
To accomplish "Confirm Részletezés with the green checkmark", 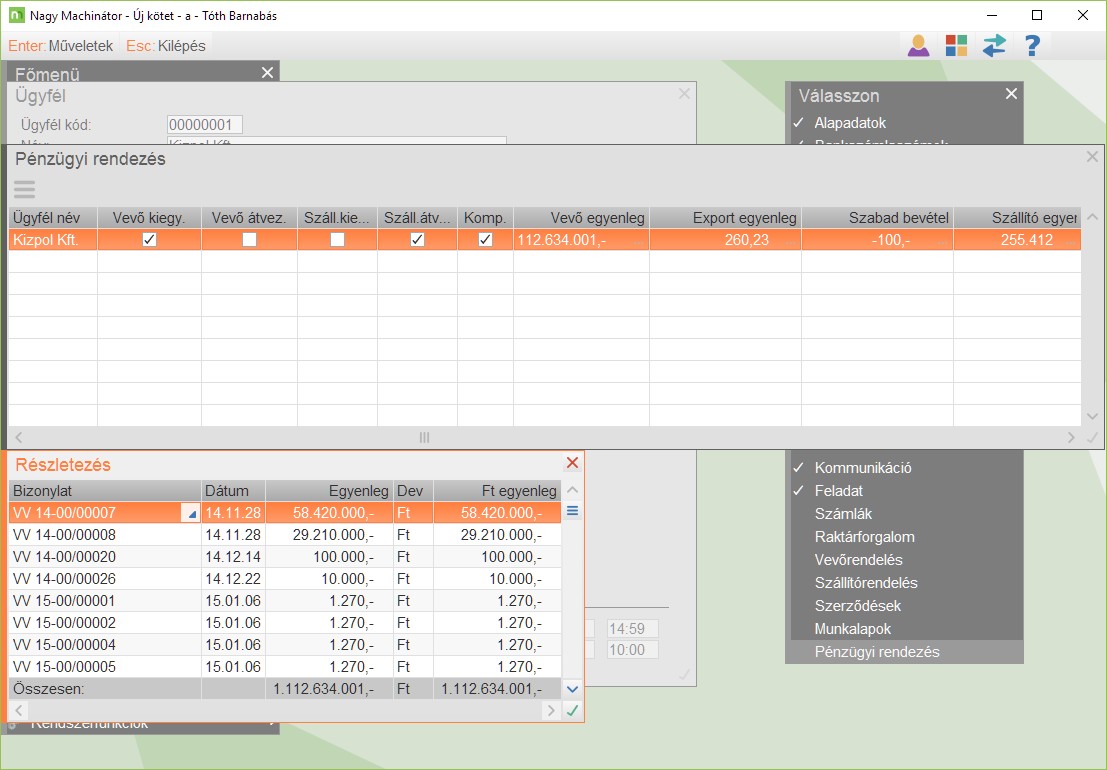I will pyautogui.click(x=573, y=710).
